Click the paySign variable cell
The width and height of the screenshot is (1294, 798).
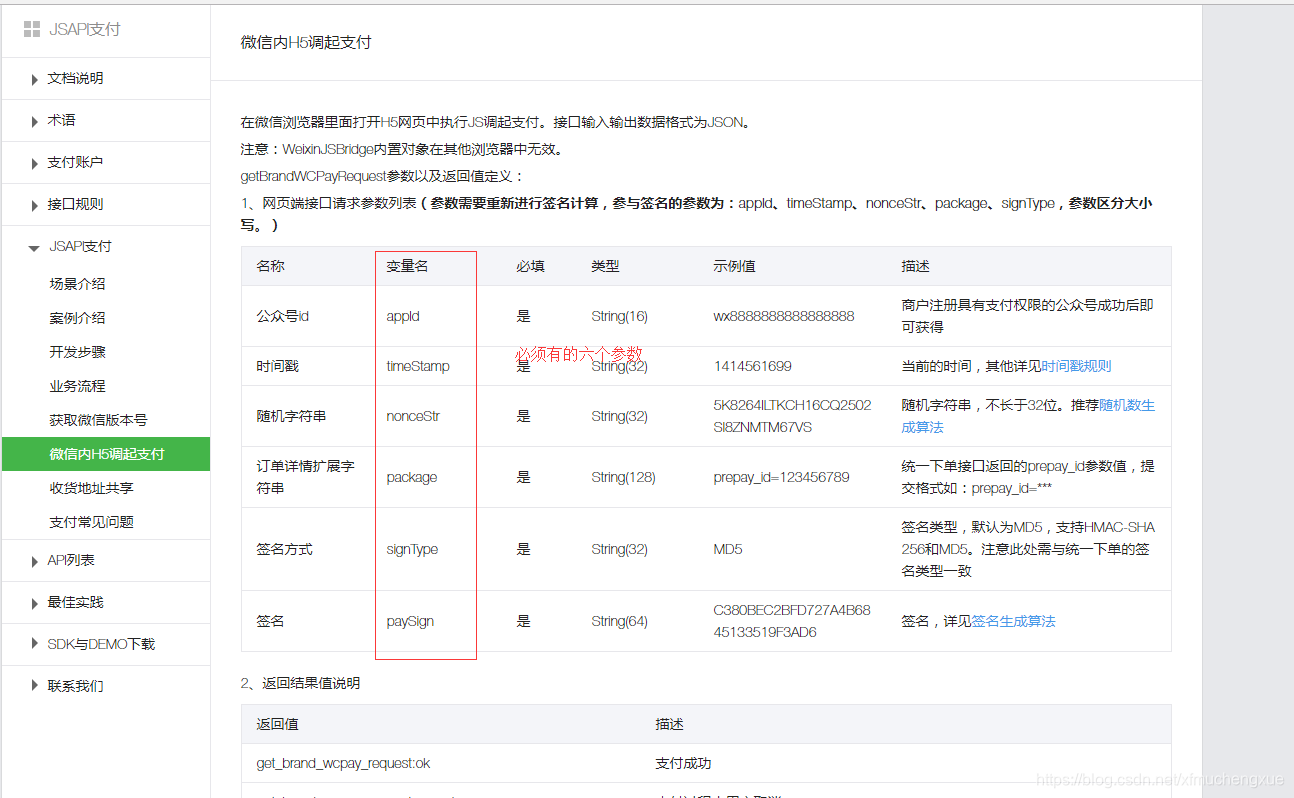coord(410,621)
